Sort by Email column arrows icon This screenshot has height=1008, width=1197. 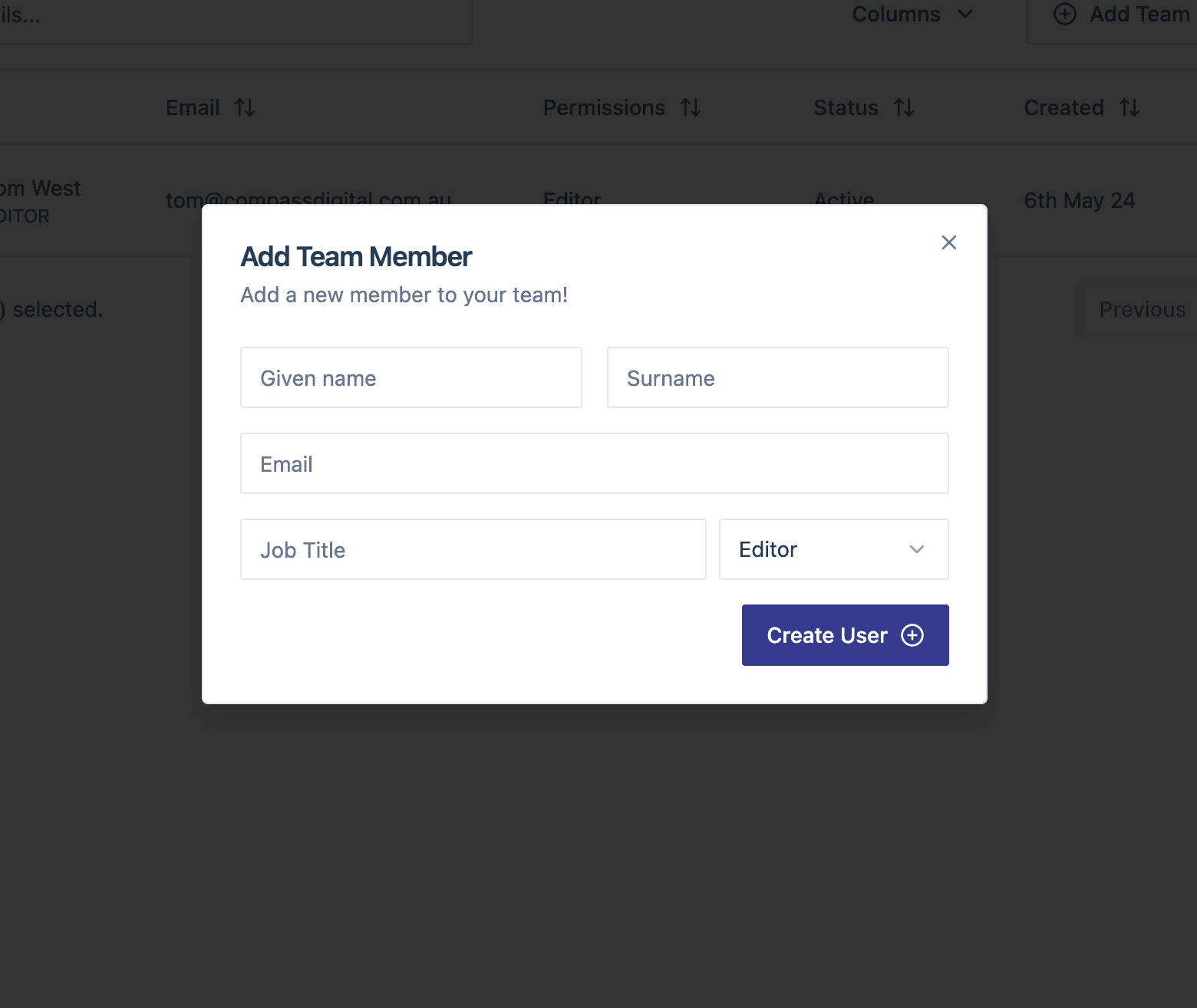coord(245,108)
